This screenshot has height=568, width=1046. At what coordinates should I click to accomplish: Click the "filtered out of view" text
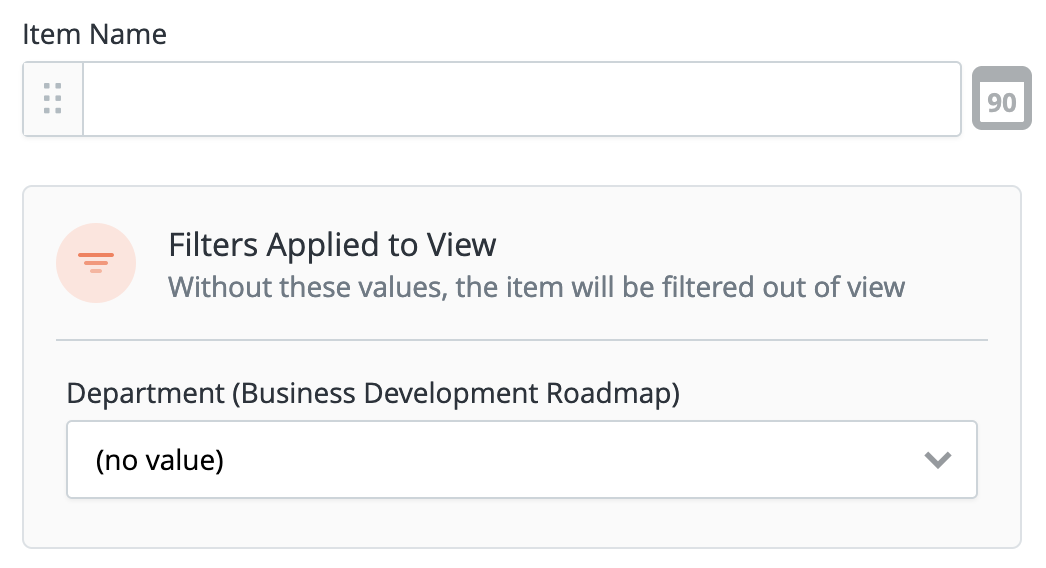[x=788, y=288]
